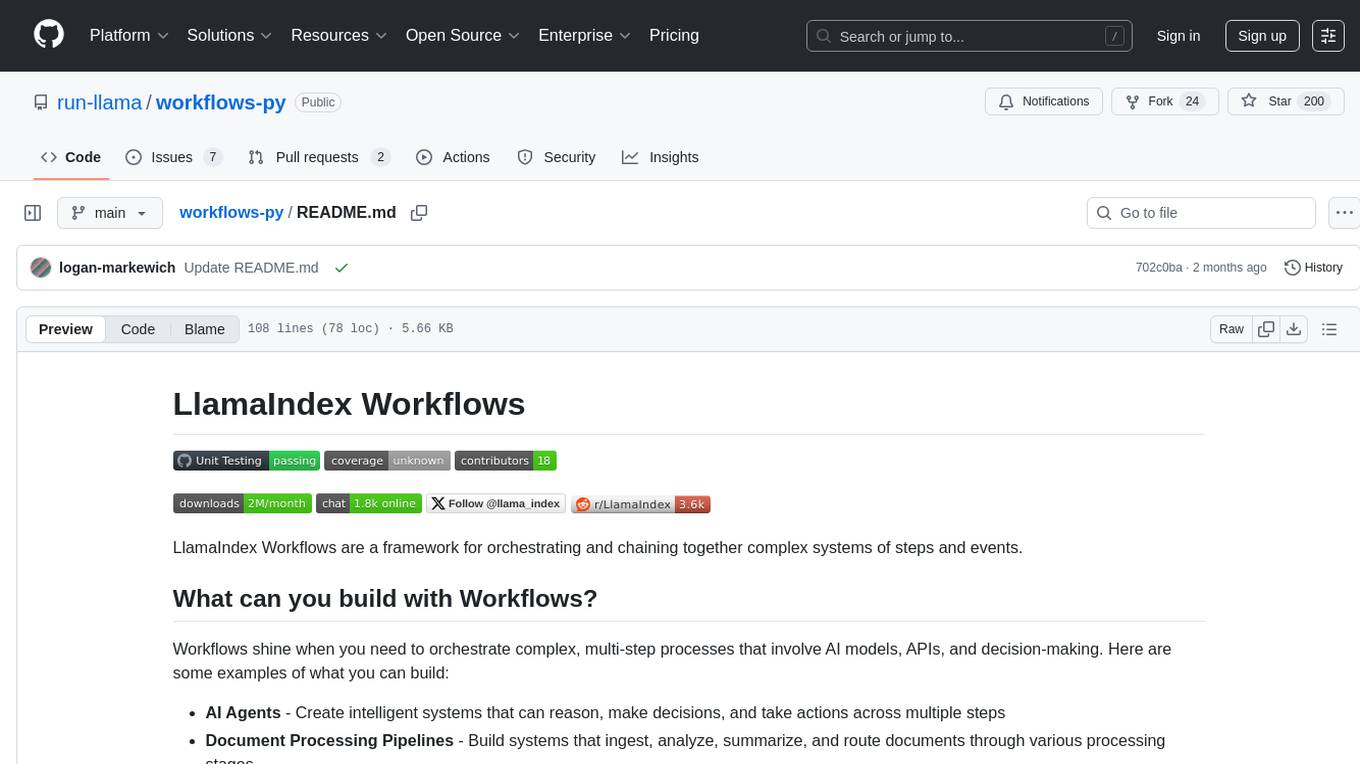Open logan-markewich's avatar
Screen dimensions: 1360x764
click(41, 268)
